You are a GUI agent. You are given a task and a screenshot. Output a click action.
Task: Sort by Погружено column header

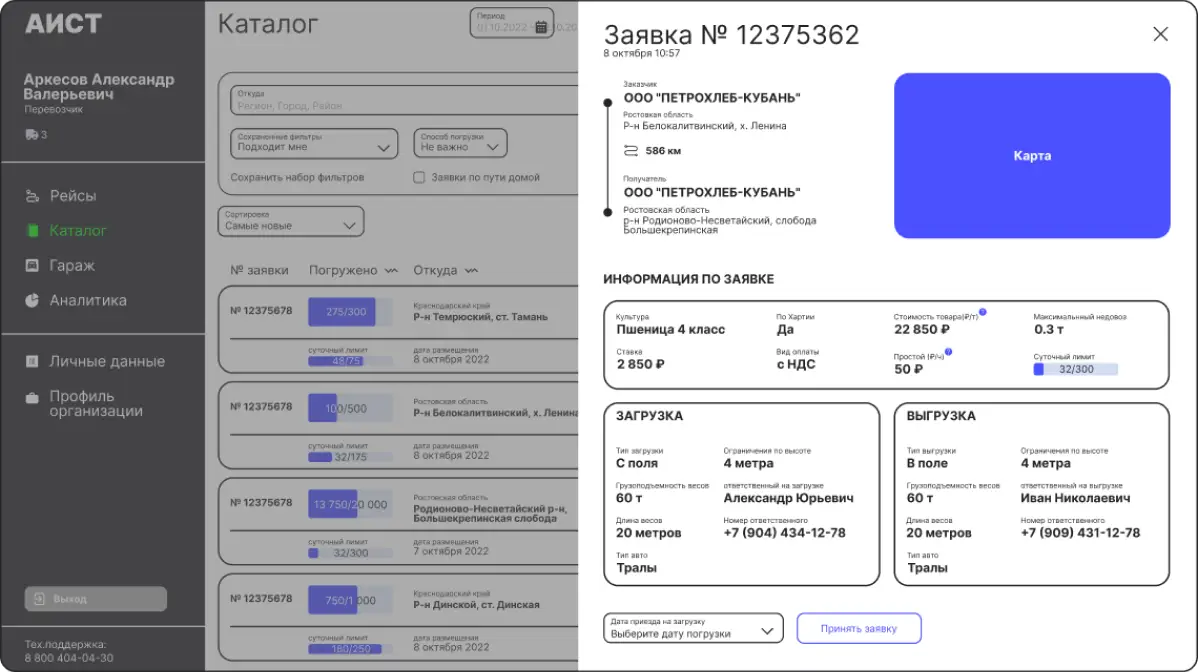(x=352, y=270)
